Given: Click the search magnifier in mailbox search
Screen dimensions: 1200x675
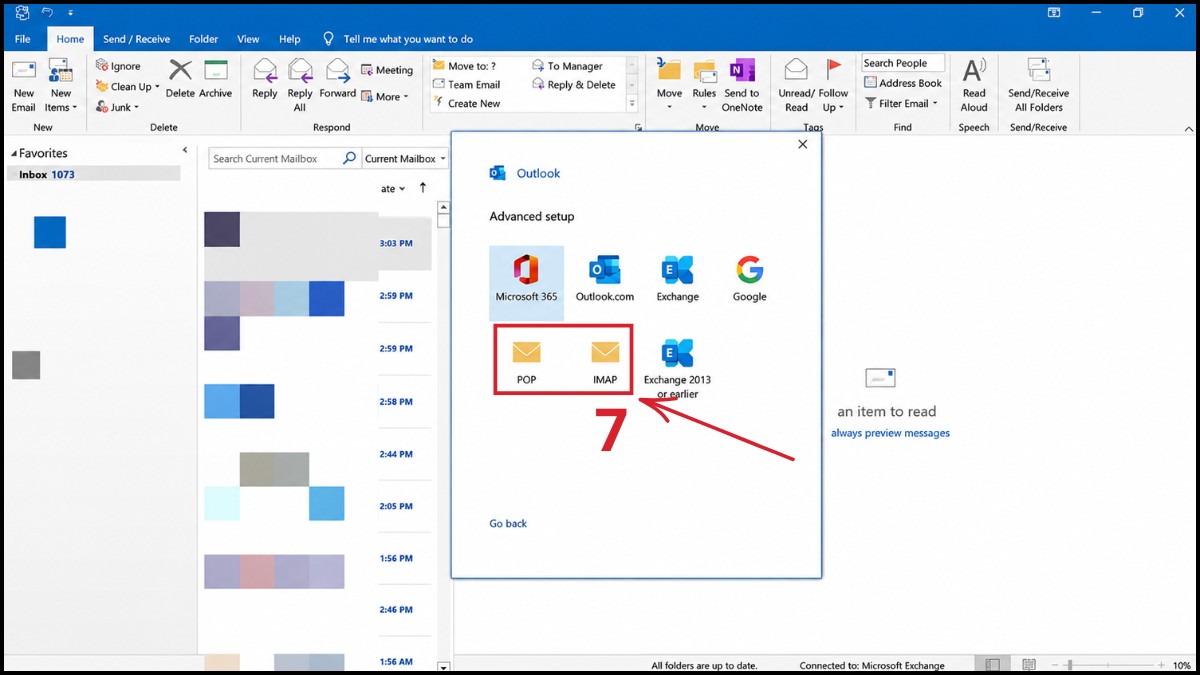Looking at the screenshot, I should pos(349,158).
